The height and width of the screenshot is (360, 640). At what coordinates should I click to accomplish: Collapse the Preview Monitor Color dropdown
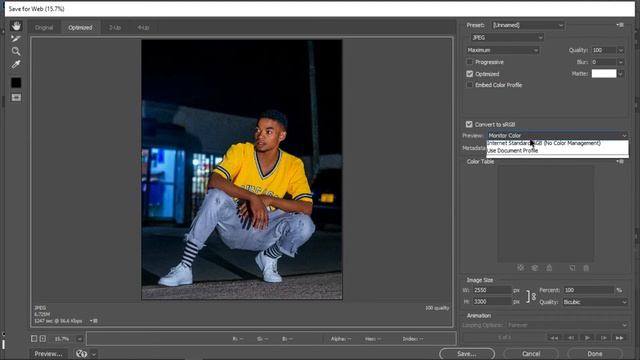click(x=557, y=136)
